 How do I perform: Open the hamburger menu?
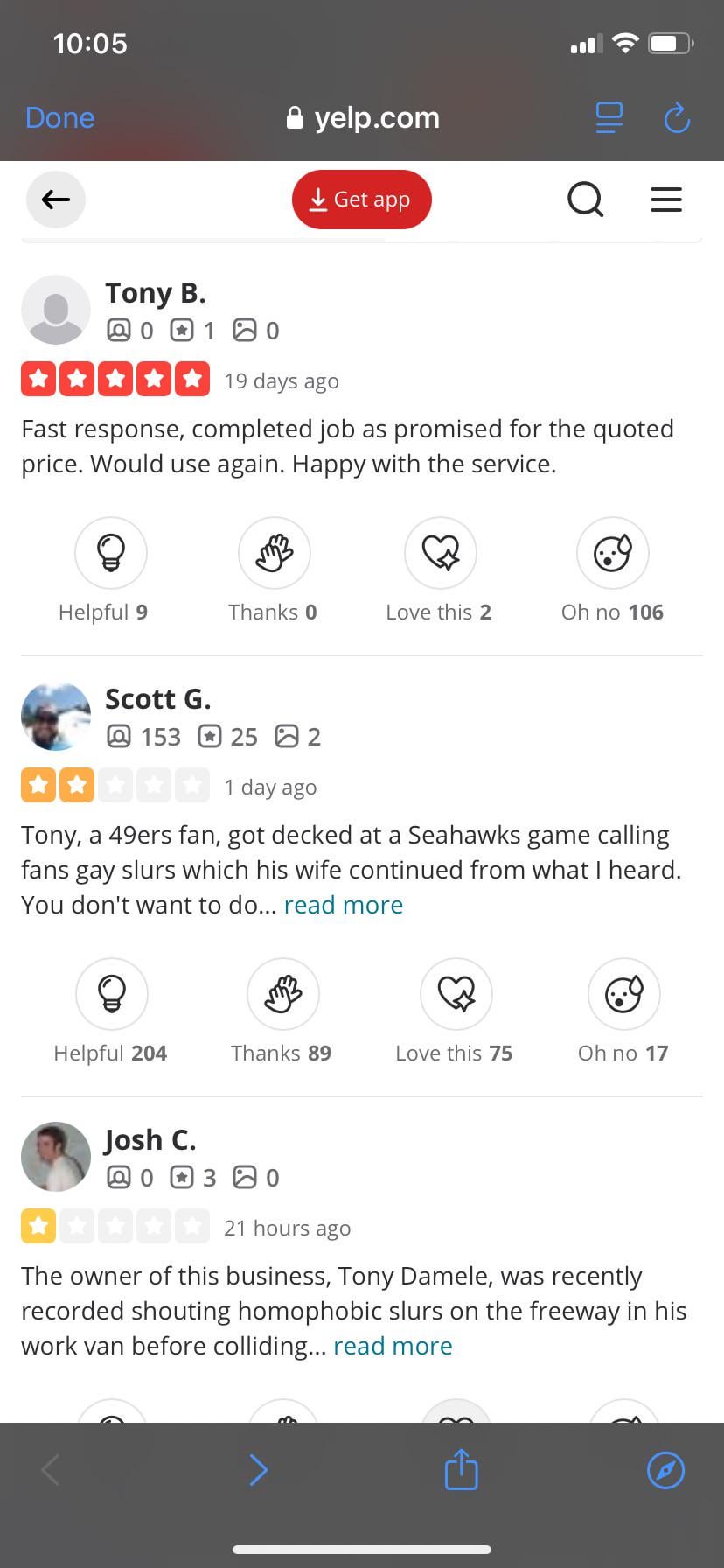pos(666,199)
